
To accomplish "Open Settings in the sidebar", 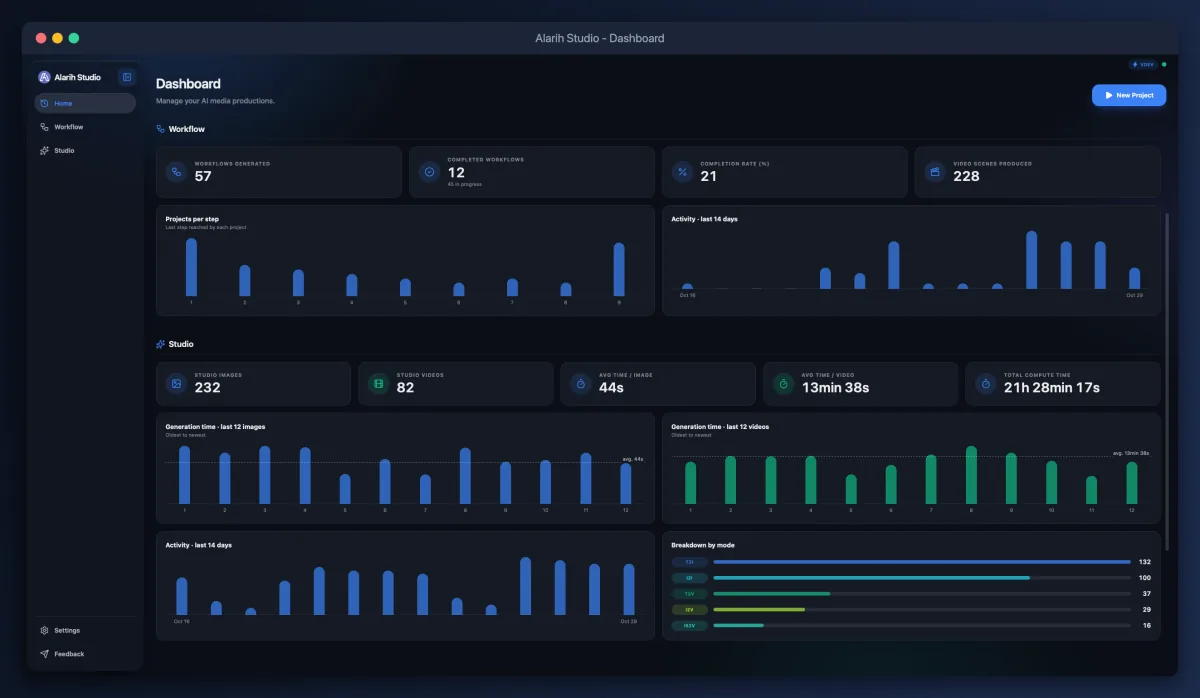I will (85, 630).
